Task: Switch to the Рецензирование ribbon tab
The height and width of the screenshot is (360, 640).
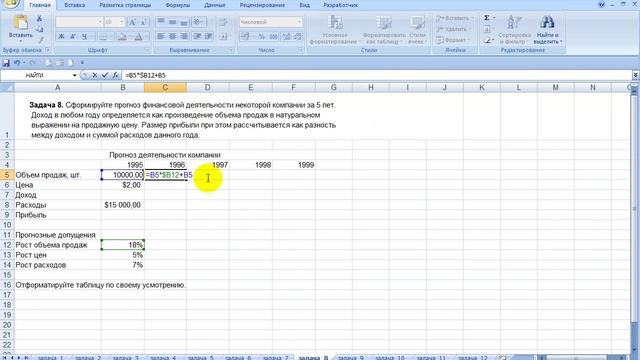Action: pyautogui.click(x=262, y=5)
